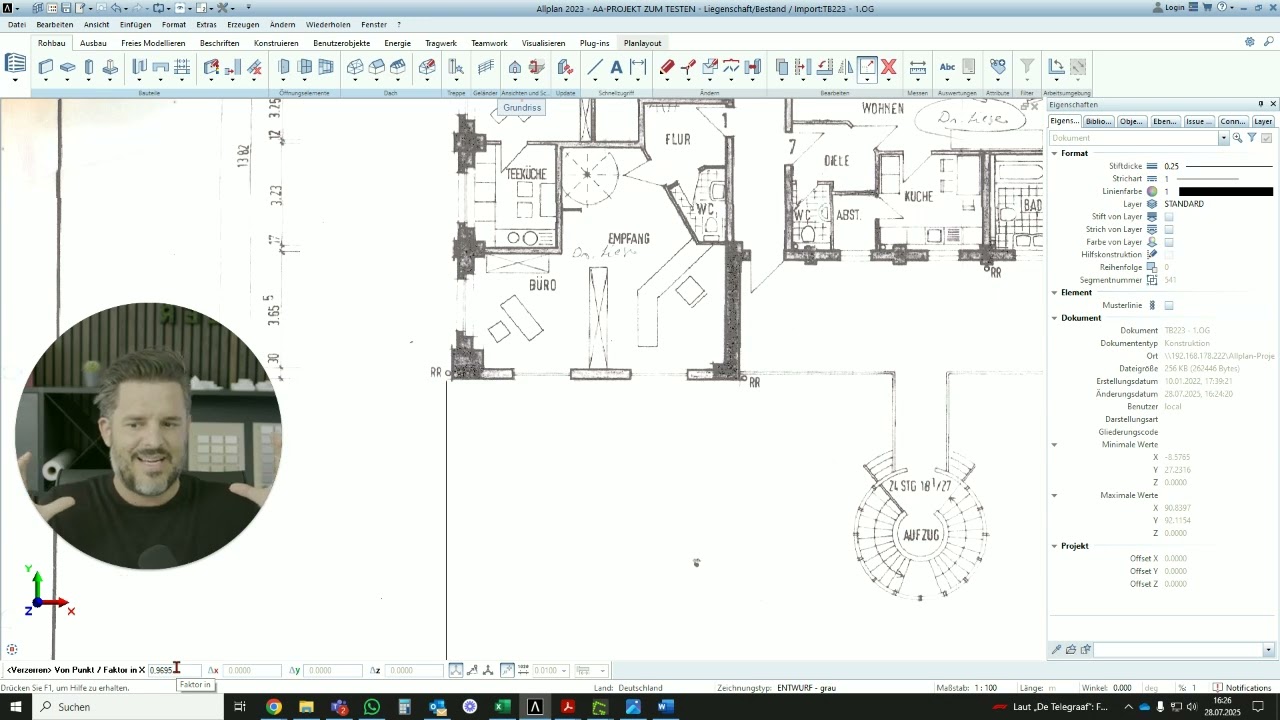This screenshot has width=1280, height=720.
Task: Click the Notifications button in status bar
Action: tap(1242, 688)
